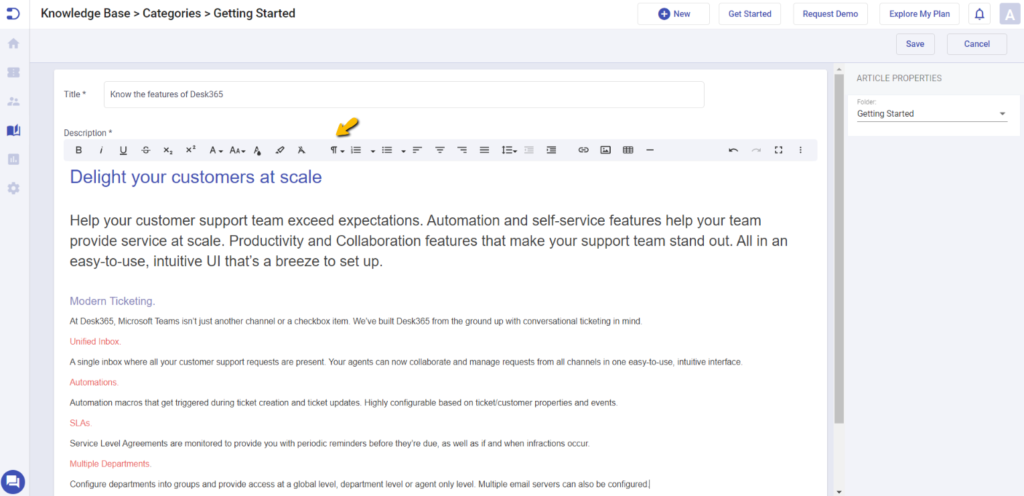
Task: Open the user profile avatar
Action: pyautogui.click(x=1010, y=14)
